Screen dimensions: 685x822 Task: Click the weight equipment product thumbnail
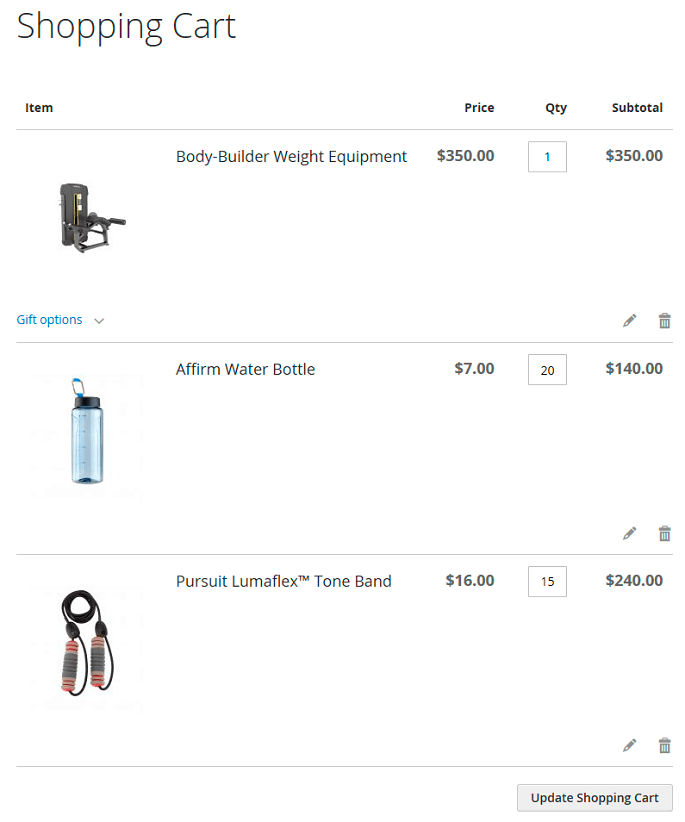pyautogui.click(x=90, y=217)
